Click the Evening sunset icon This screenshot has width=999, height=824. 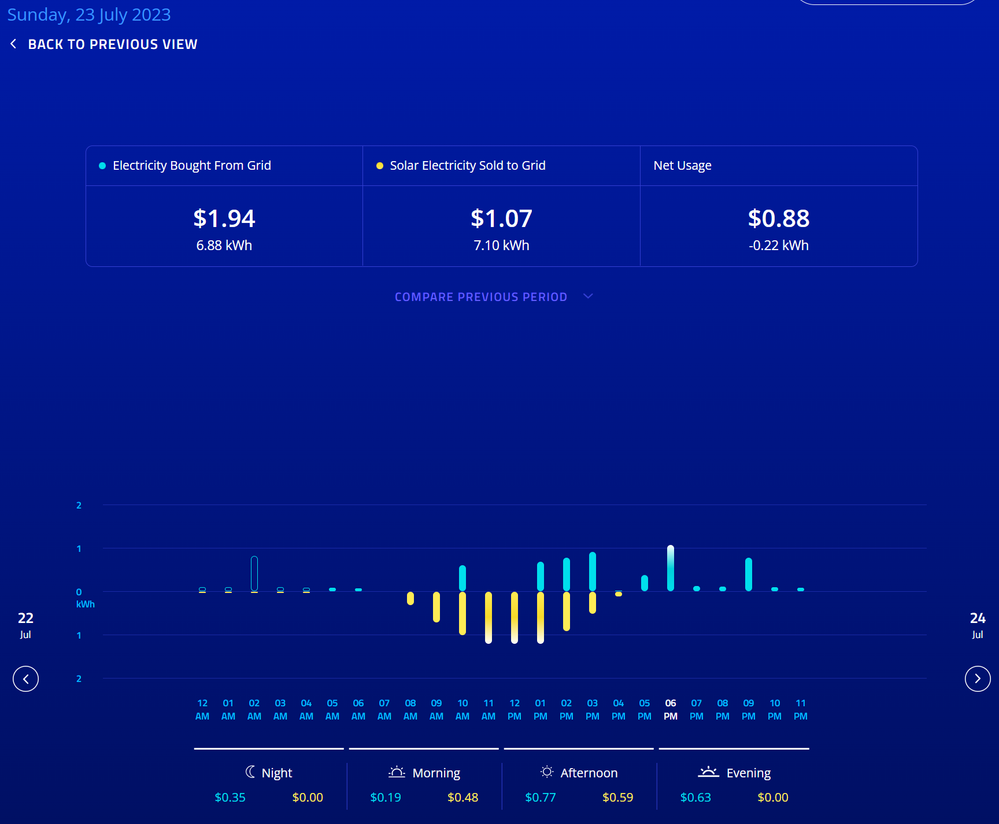[x=708, y=772]
